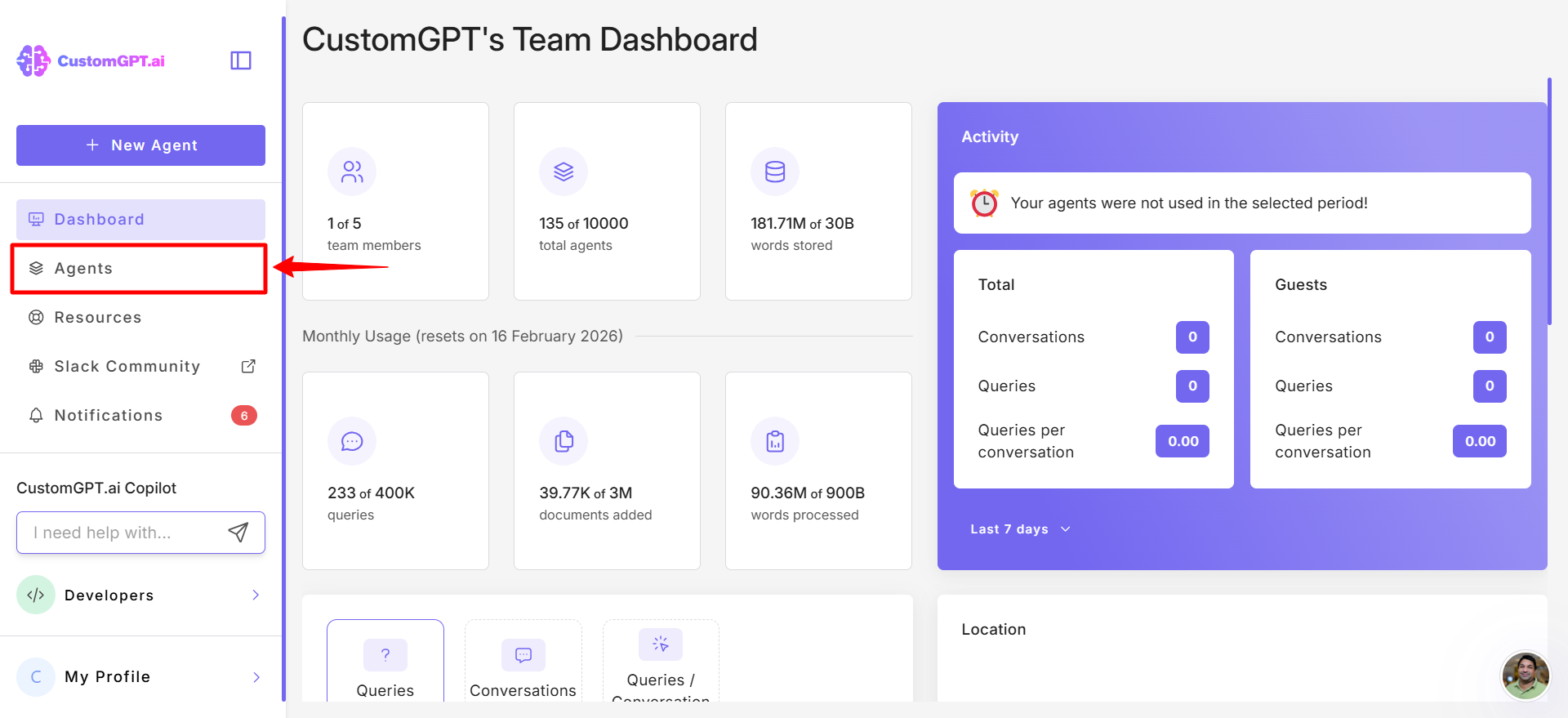Click the '39.77K of 3M' documents added text
The height and width of the screenshot is (718, 1568).
pos(586,493)
